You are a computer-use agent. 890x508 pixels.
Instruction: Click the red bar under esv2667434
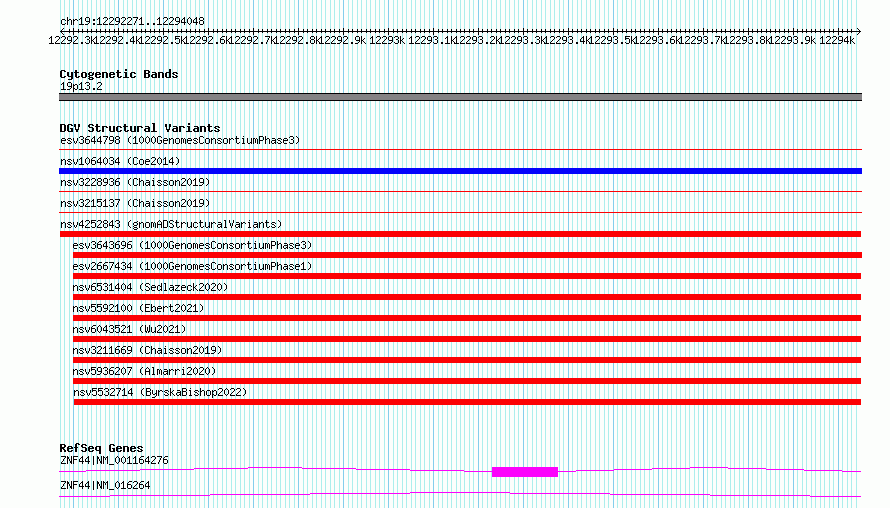point(467,276)
